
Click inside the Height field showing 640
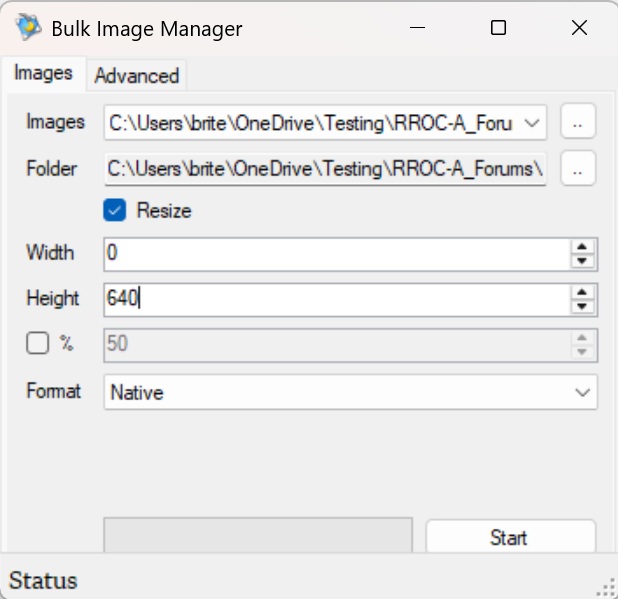coord(335,299)
